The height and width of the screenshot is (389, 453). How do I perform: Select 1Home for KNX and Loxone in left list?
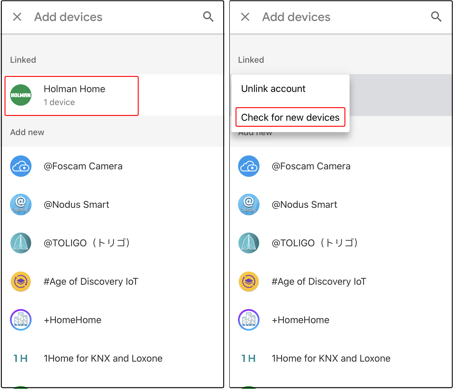tap(112, 358)
